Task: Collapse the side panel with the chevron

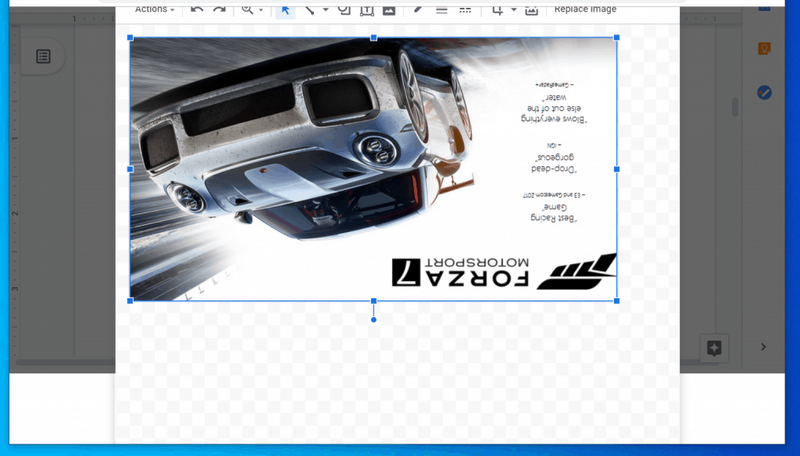Action: tap(763, 347)
